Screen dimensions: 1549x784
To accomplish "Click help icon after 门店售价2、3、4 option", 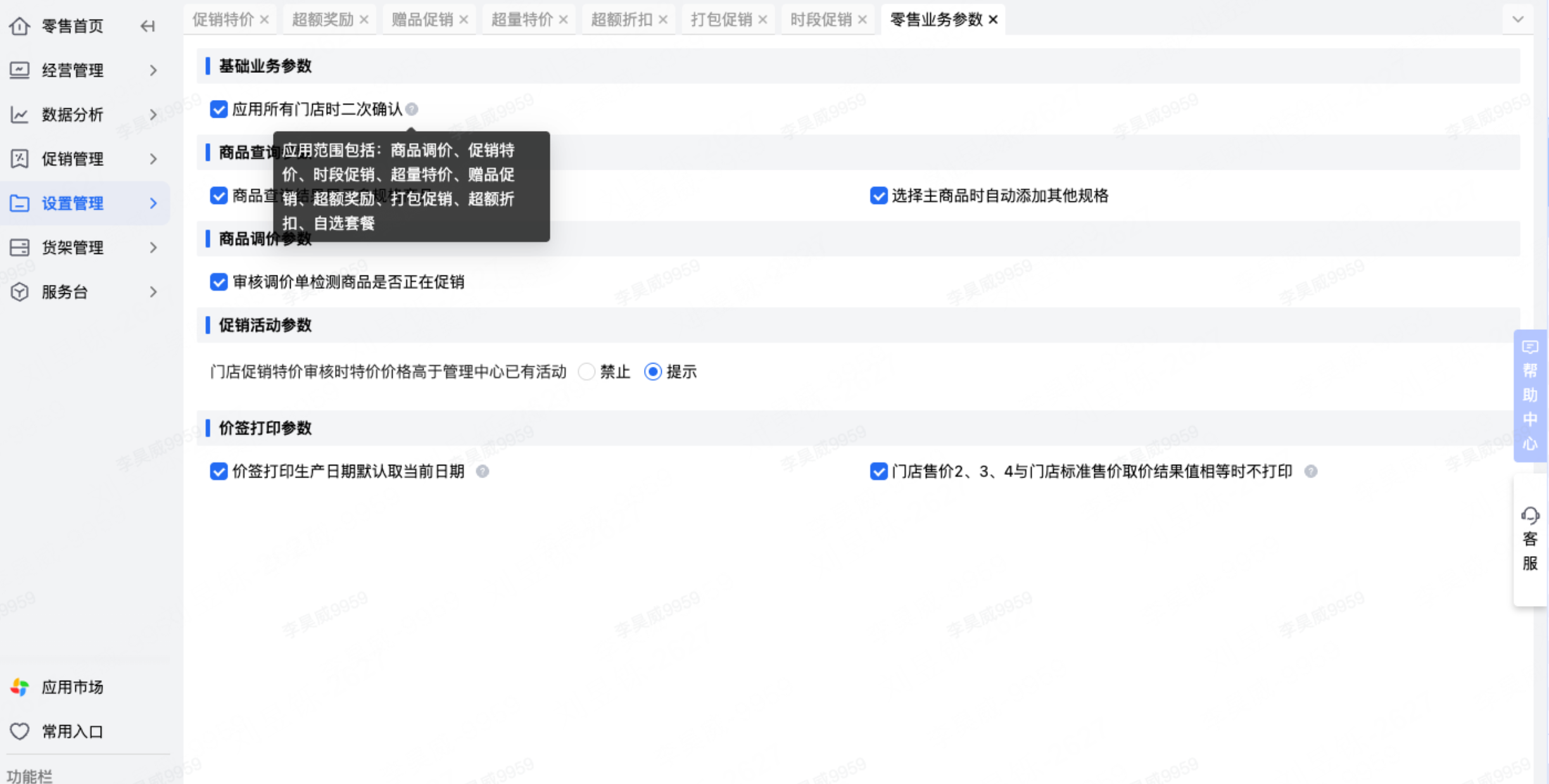I will pos(1311,472).
